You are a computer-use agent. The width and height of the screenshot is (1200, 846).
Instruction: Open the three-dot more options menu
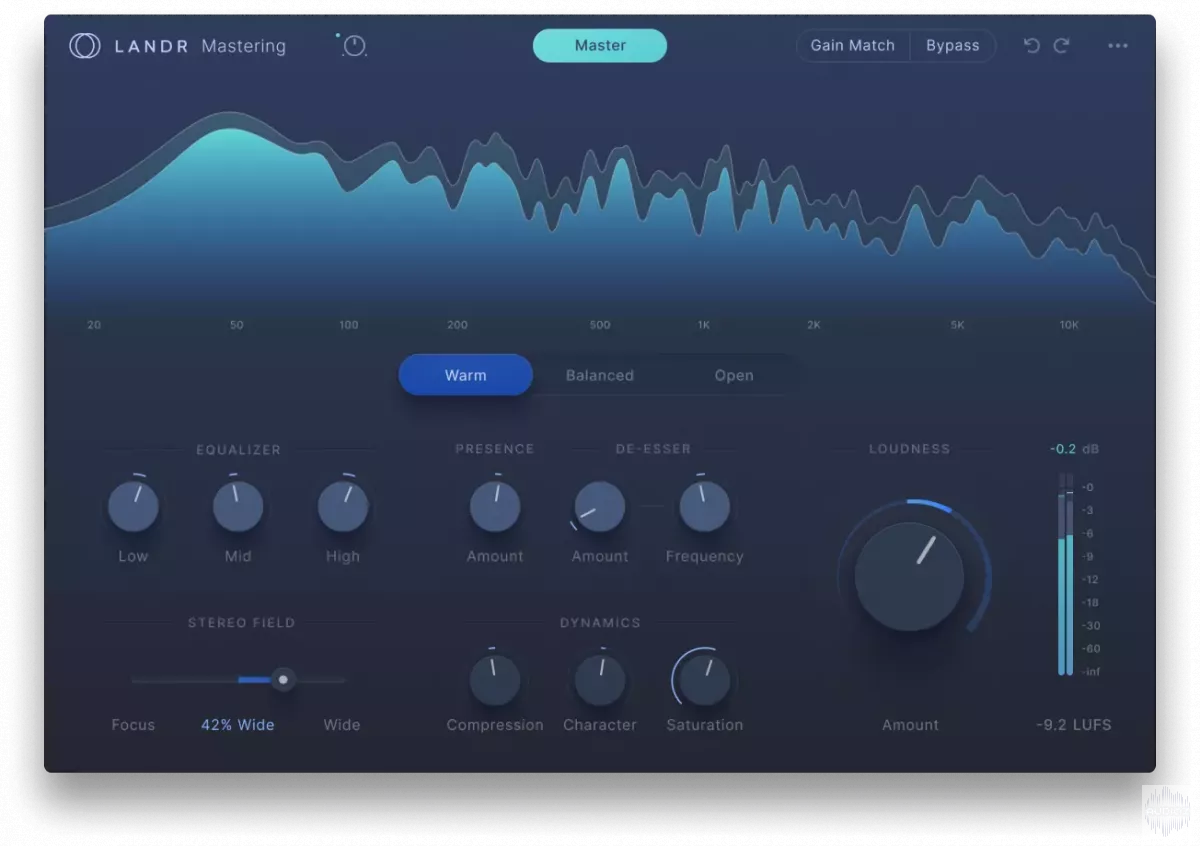(x=1118, y=46)
